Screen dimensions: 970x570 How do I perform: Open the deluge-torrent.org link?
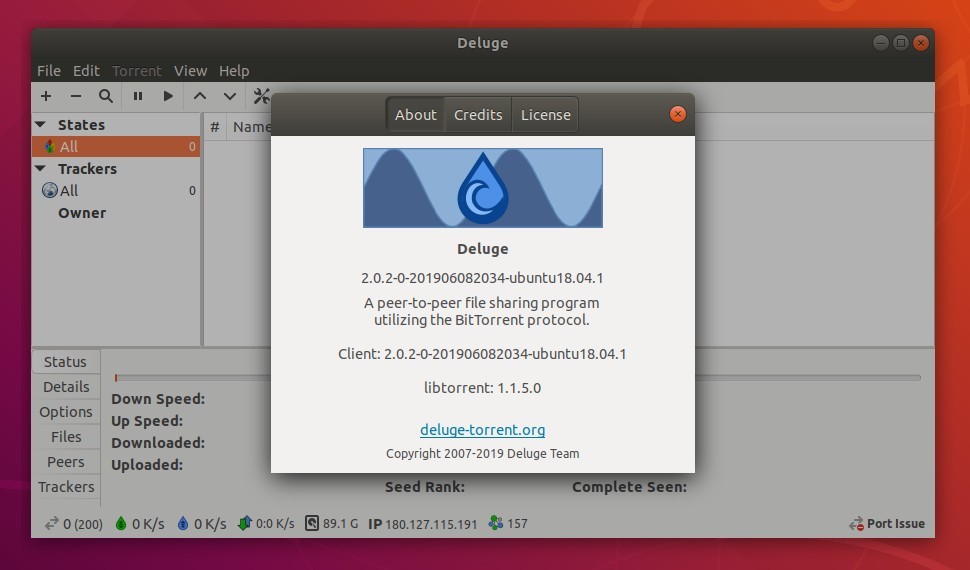coord(483,430)
